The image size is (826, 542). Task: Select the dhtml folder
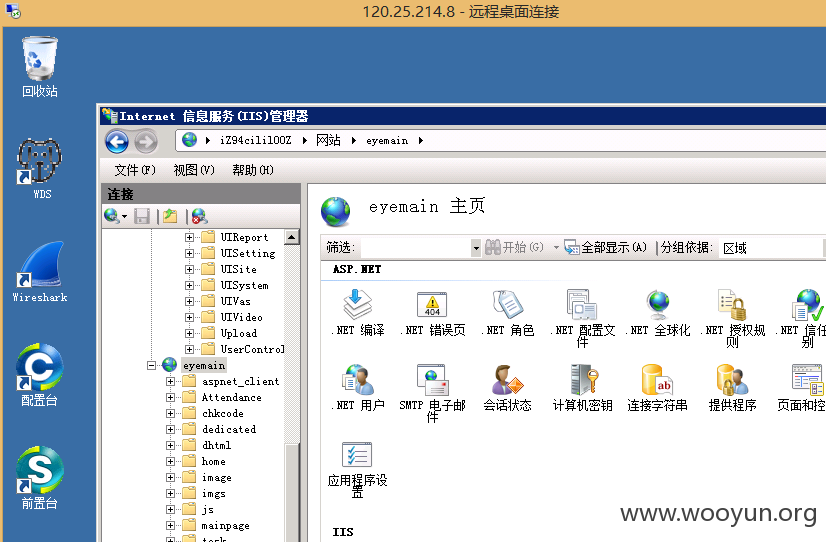(x=217, y=445)
